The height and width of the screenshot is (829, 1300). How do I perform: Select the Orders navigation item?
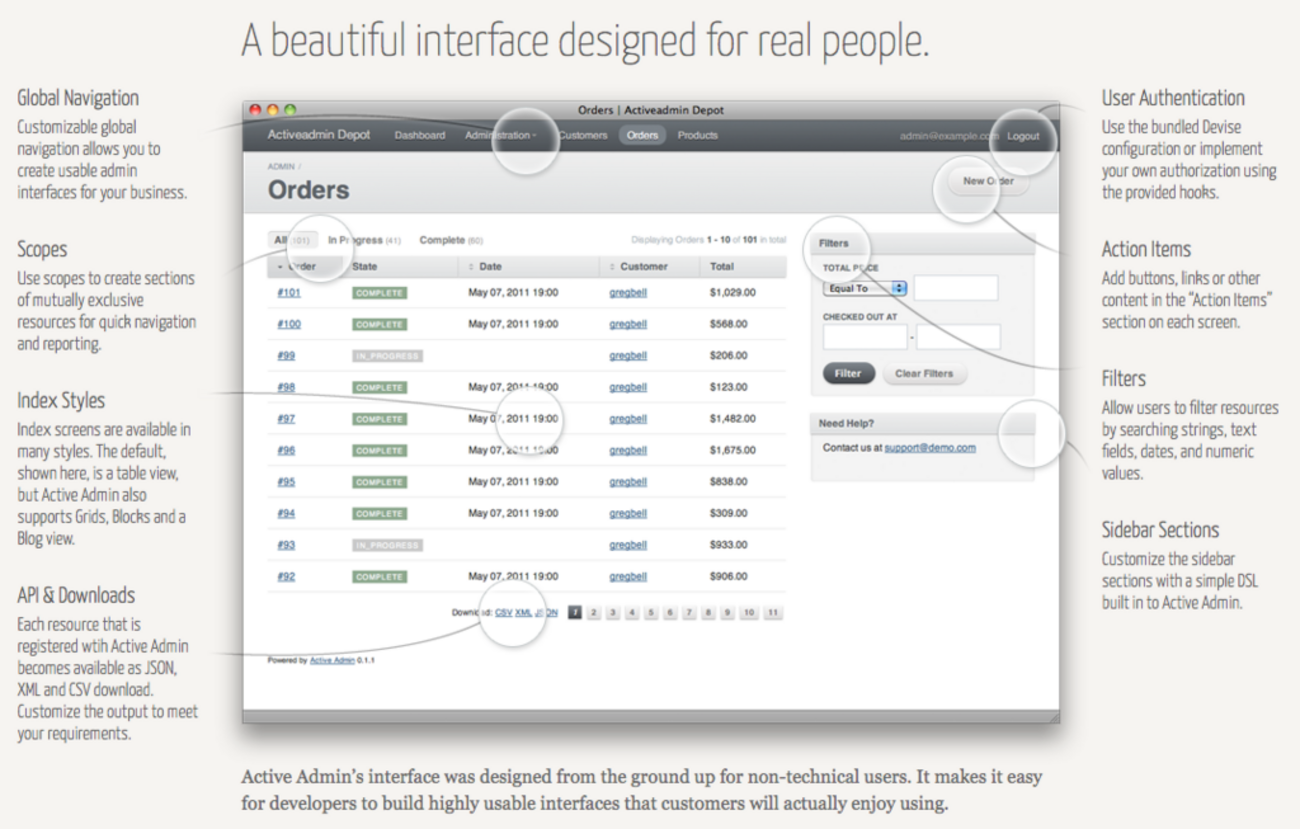pyautogui.click(x=642, y=135)
